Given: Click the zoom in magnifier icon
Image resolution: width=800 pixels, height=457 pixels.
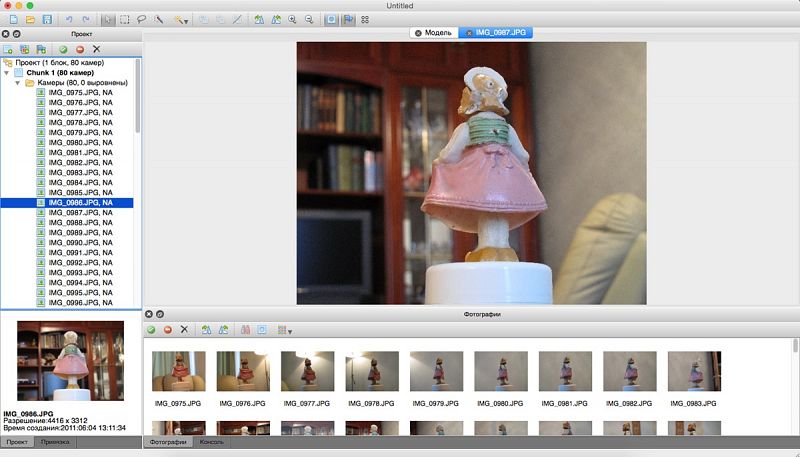Looking at the screenshot, I should click(291, 20).
